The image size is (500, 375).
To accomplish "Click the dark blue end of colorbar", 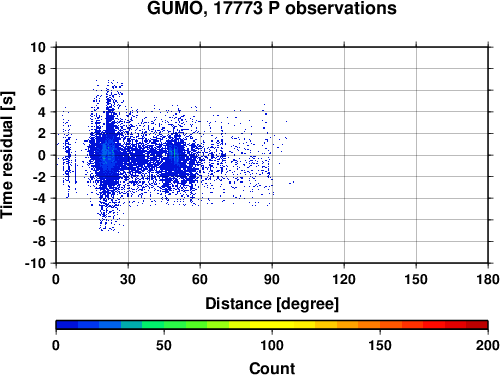I will coord(67,325).
